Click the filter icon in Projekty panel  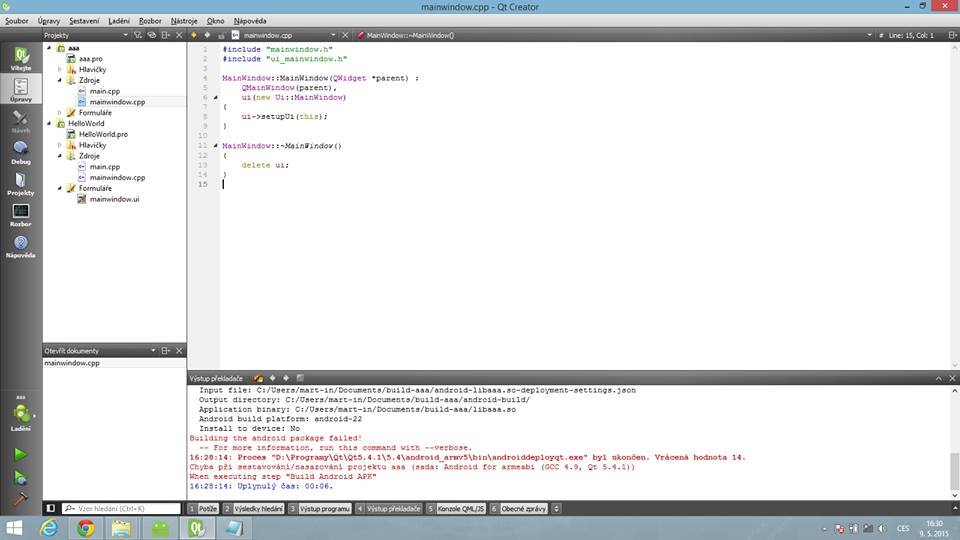[x=138, y=35]
